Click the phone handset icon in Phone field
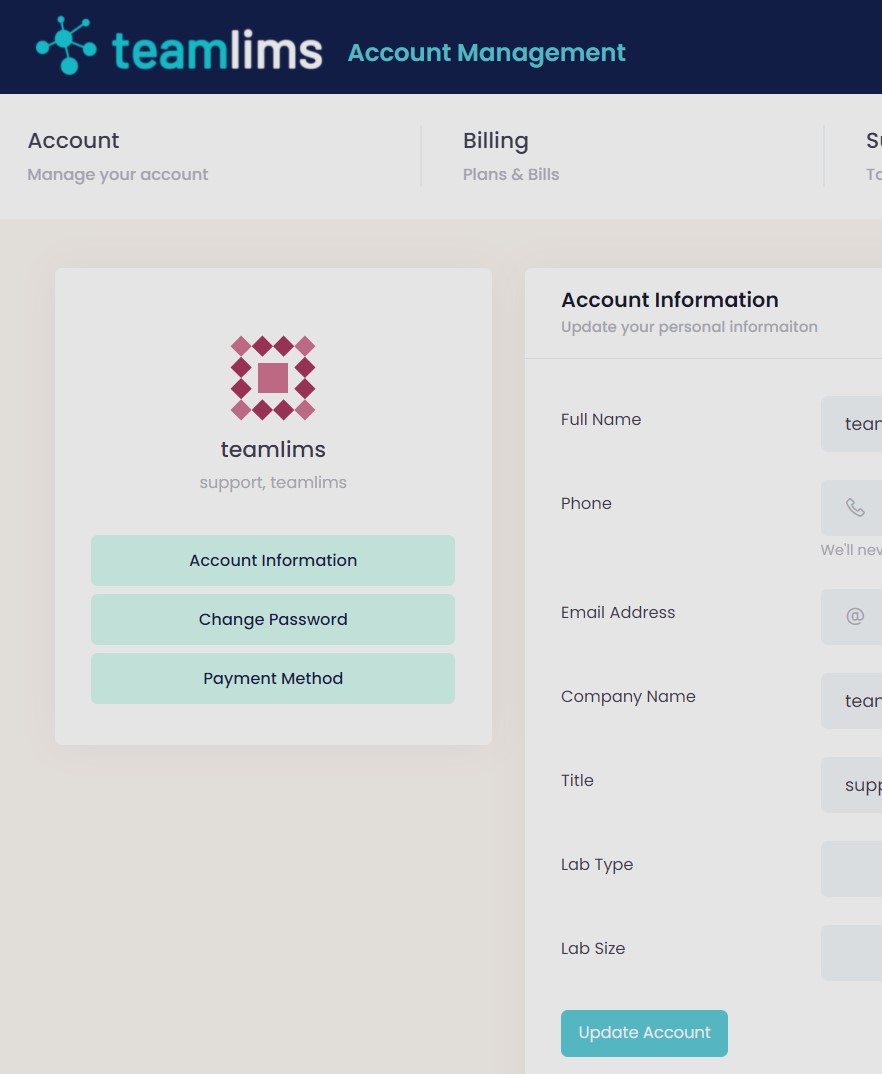 [855, 508]
